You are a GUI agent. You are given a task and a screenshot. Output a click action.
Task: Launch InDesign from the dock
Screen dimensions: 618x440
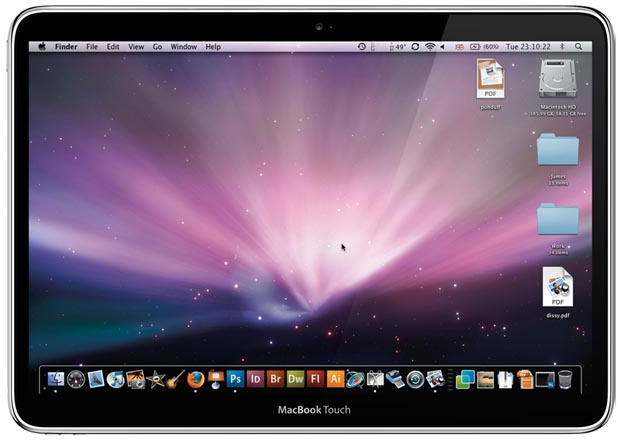click(x=255, y=379)
